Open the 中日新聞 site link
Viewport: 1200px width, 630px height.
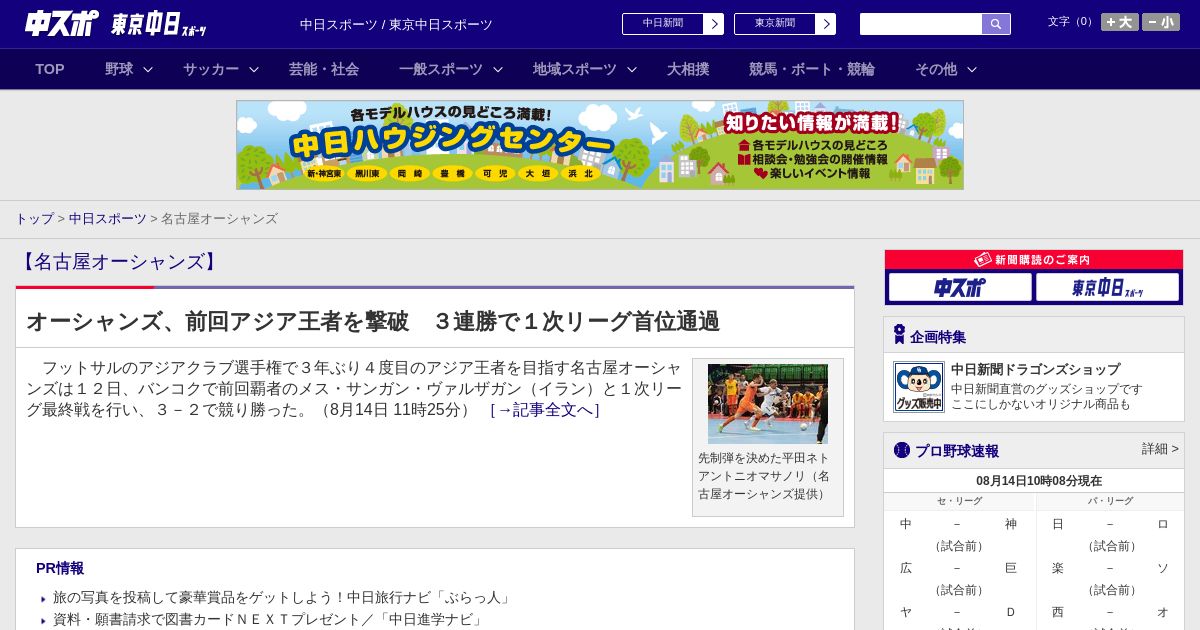point(663,24)
